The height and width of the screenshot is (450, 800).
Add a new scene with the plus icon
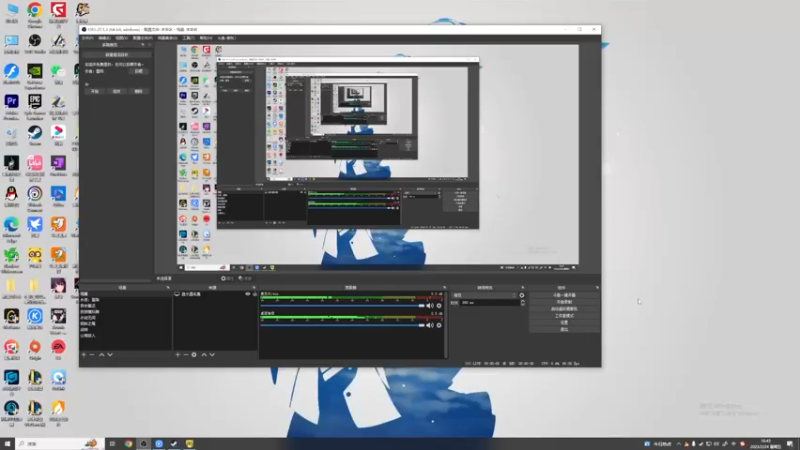coord(84,355)
